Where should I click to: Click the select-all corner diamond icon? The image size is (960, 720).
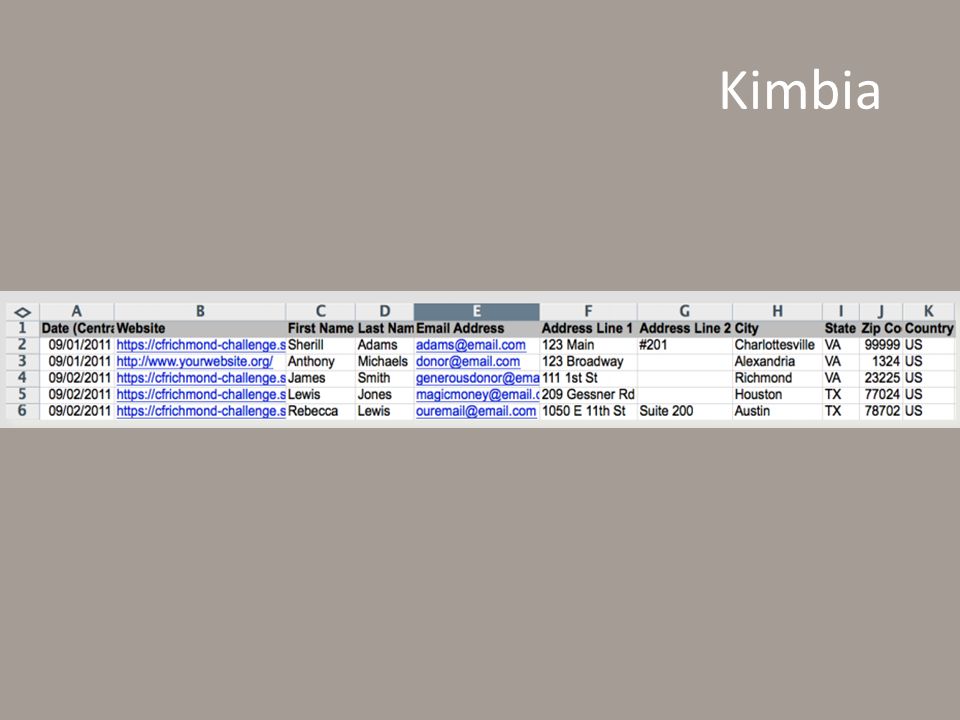(23, 312)
